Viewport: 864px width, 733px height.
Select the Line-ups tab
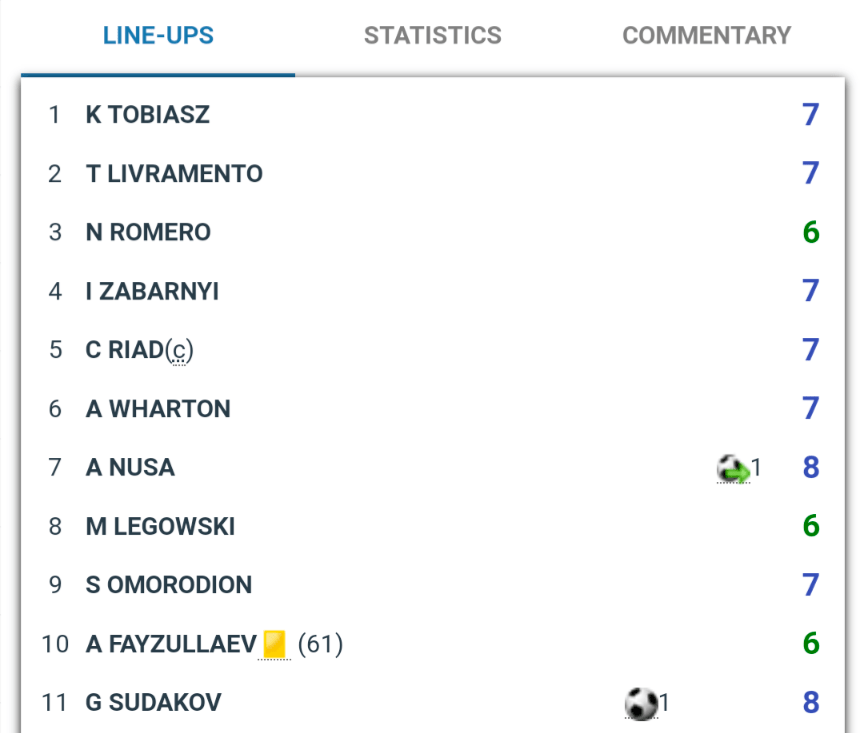point(158,36)
